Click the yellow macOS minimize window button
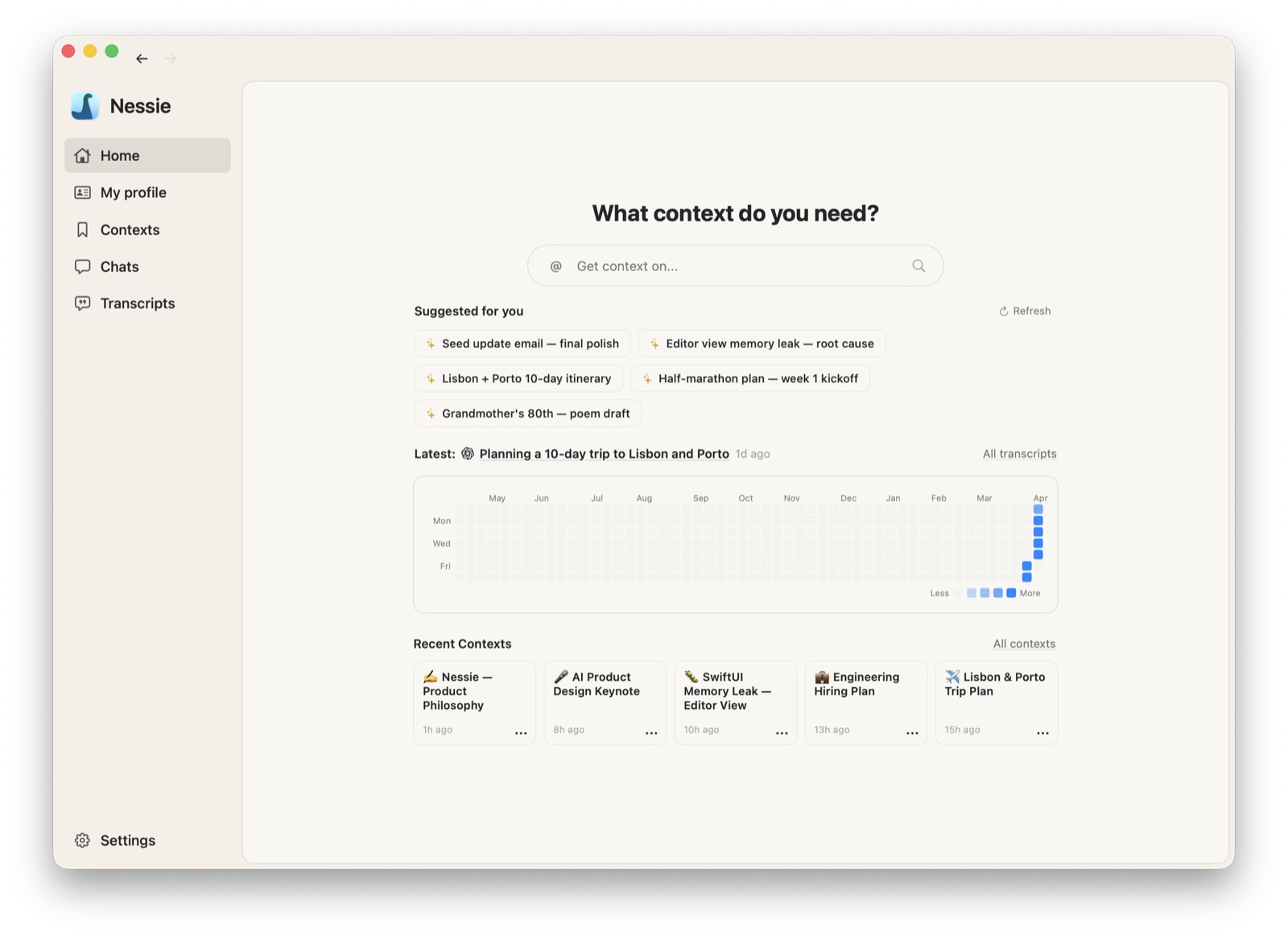1288x939 pixels. pyautogui.click(x=90, y=51)
